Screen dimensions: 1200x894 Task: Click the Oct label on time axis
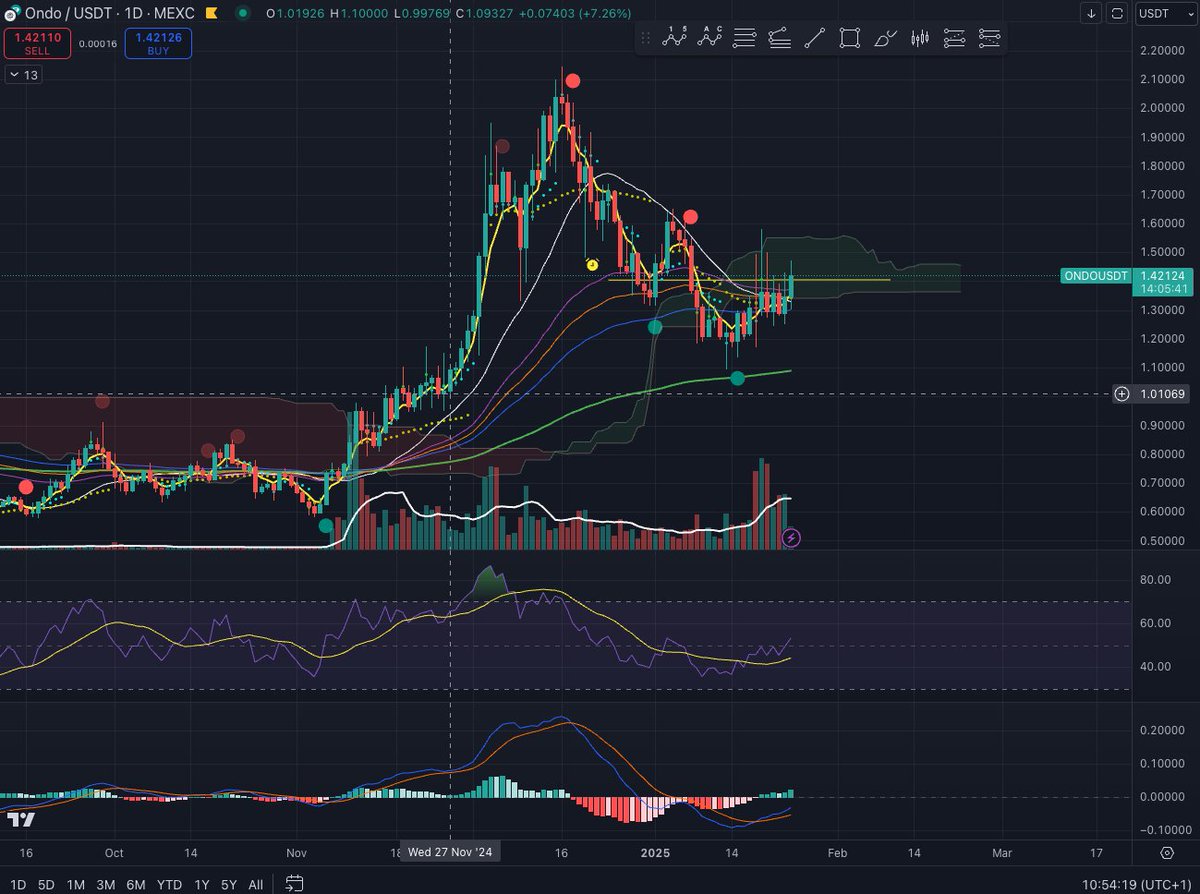point(114,853)
